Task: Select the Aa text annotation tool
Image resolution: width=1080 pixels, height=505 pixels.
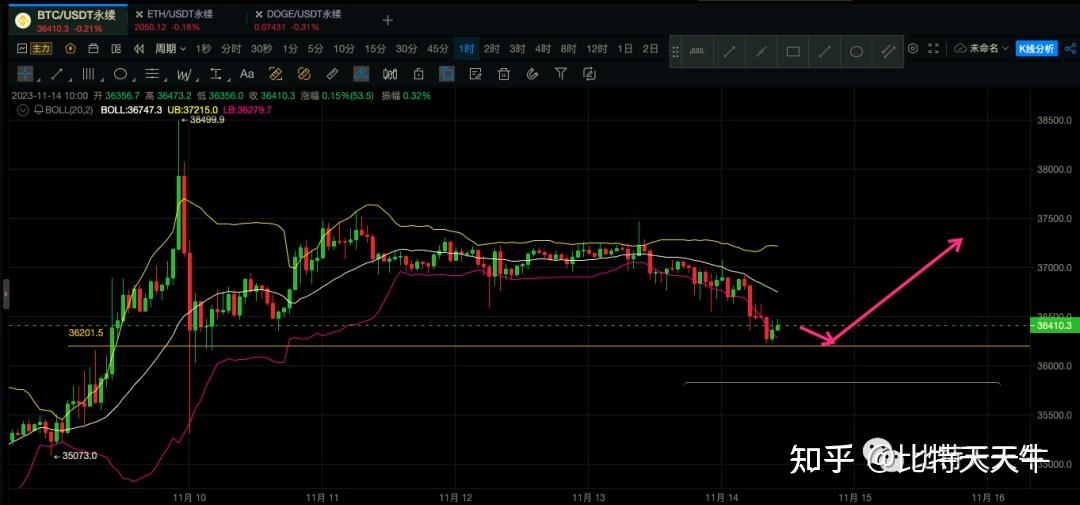Action: [247, 73]
